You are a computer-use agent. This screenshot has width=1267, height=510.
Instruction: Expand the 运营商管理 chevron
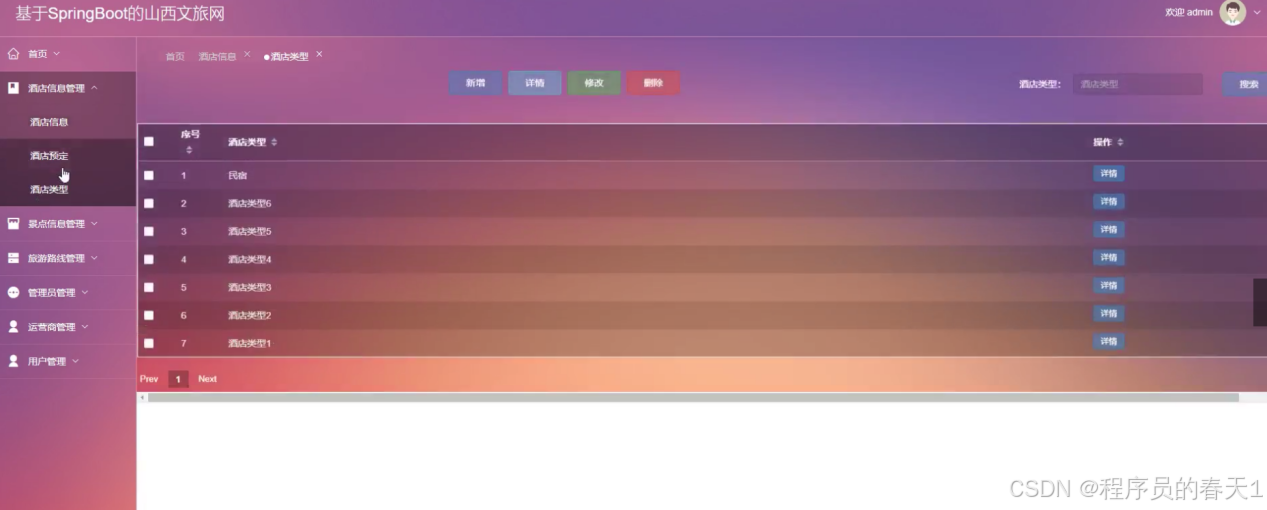coord(84,327)
